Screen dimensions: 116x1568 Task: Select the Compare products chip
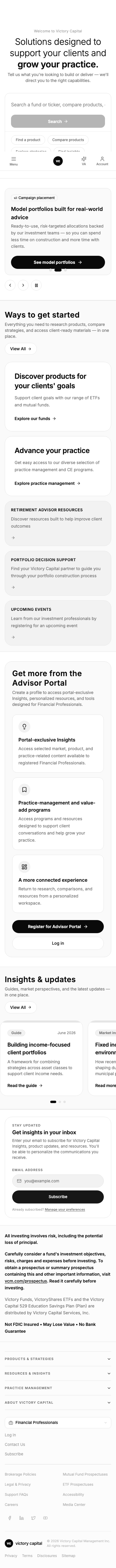(68, 140)
